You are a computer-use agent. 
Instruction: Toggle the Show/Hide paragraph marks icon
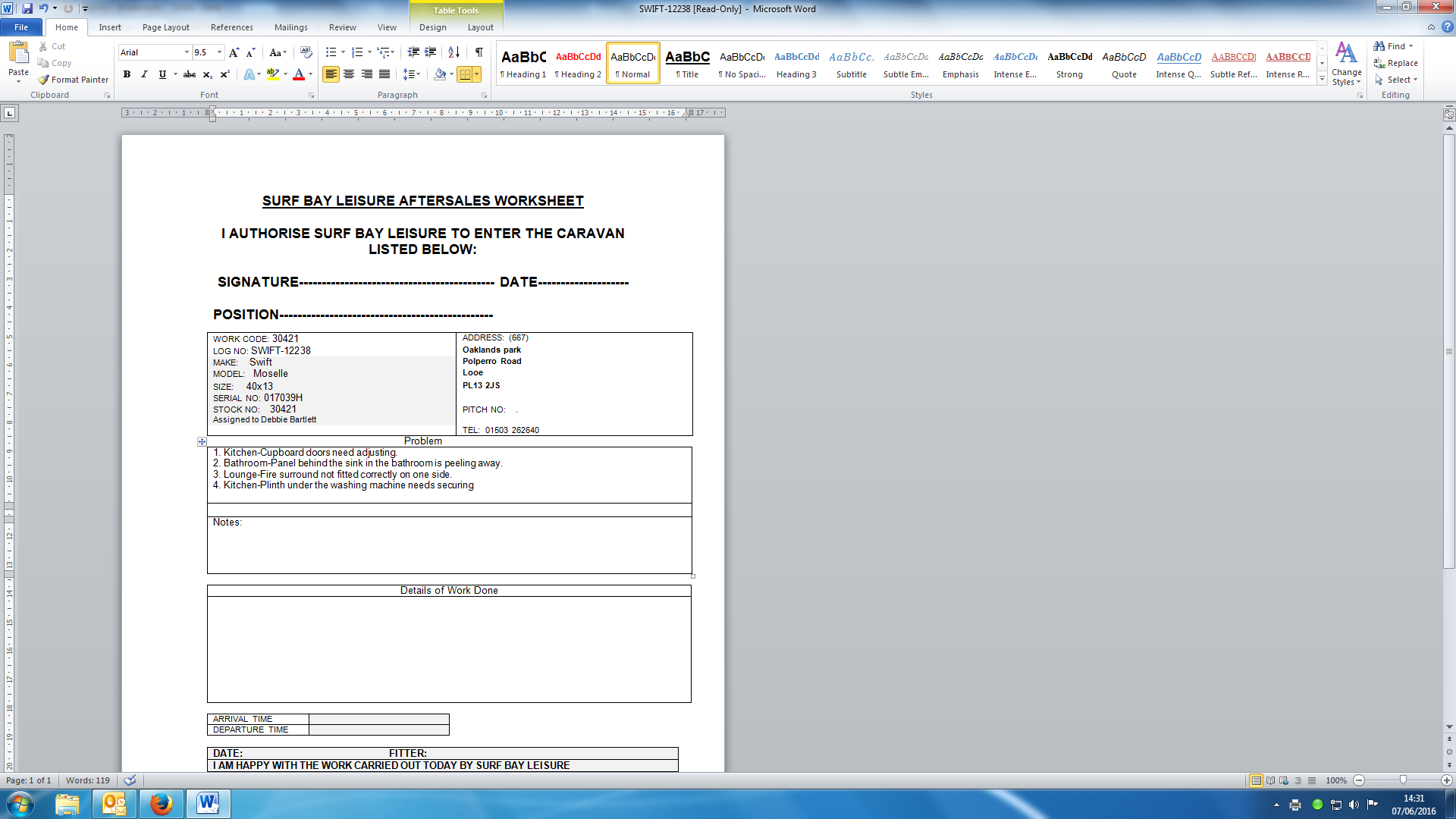(x=479, y=52)
